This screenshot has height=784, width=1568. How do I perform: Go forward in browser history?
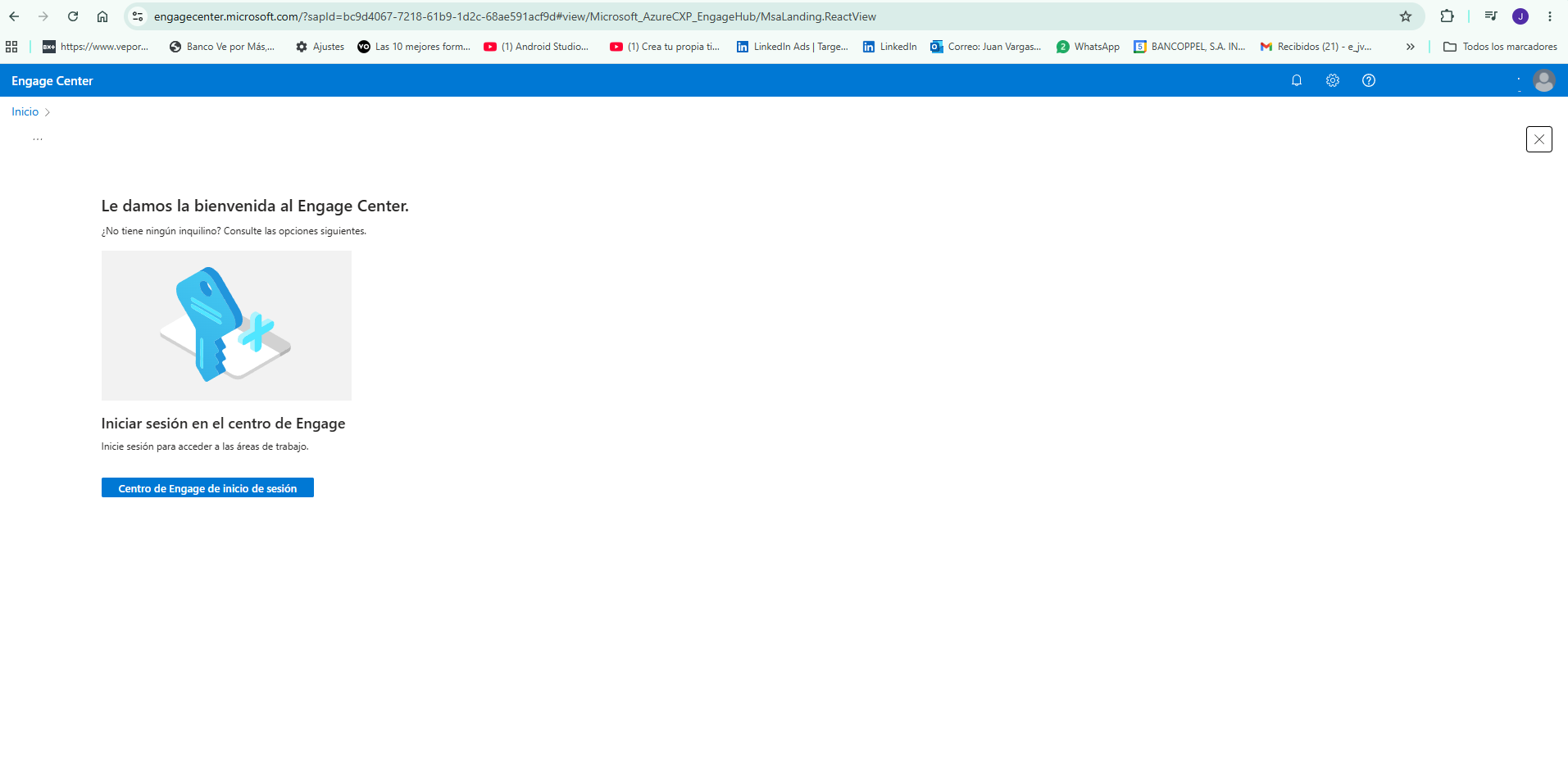click(43, 16)
